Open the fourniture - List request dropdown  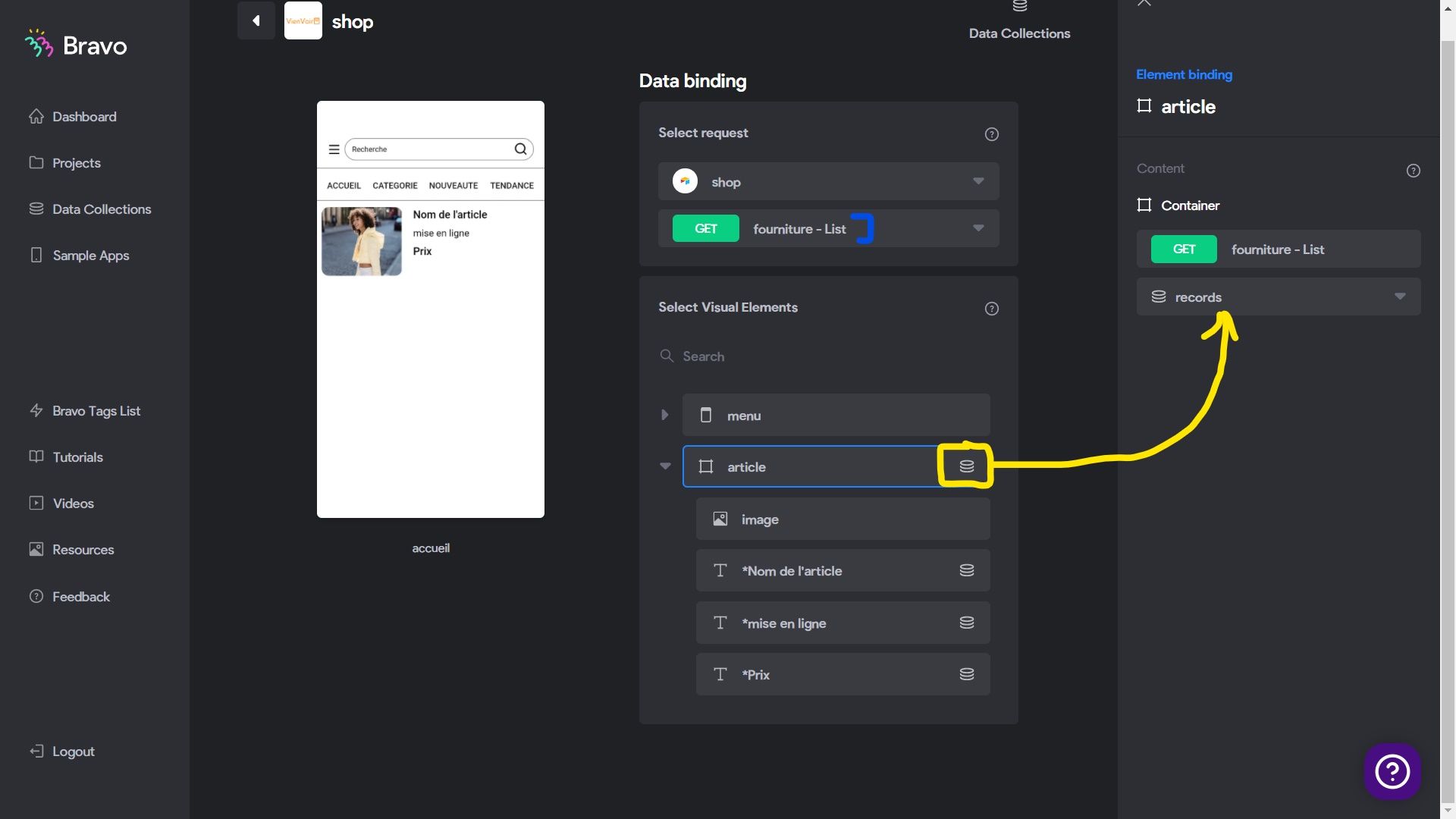point(828,228)
